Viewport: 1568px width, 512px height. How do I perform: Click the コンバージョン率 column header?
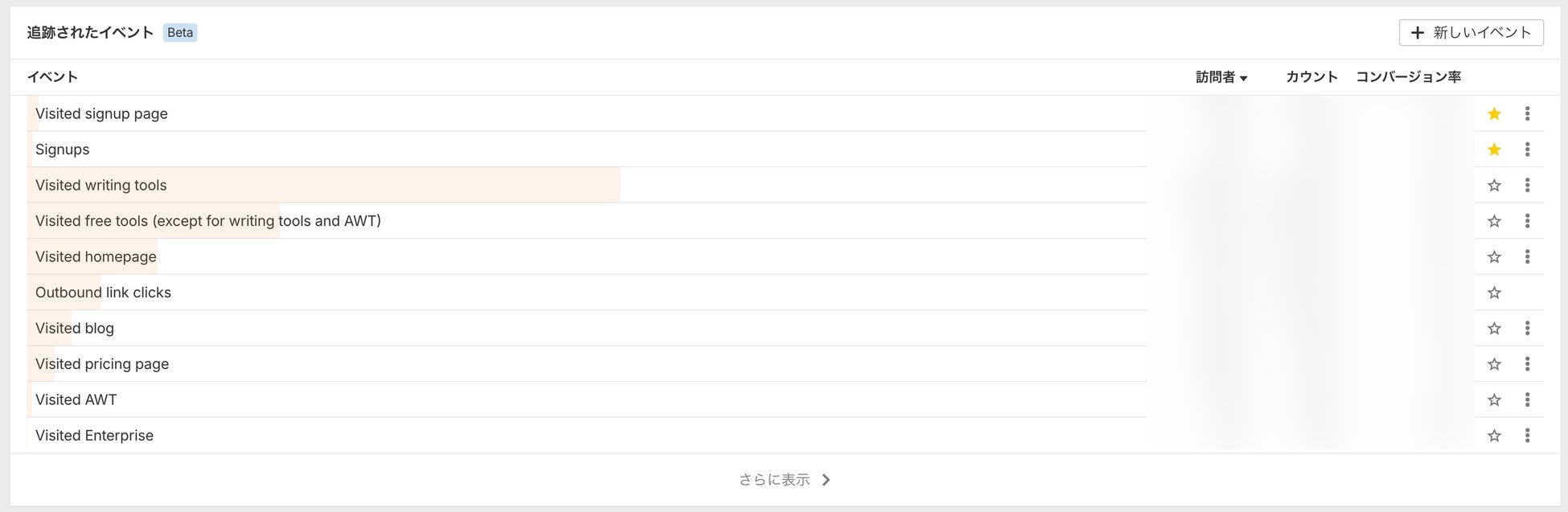pyautogui.click(x=1408, y=77)
